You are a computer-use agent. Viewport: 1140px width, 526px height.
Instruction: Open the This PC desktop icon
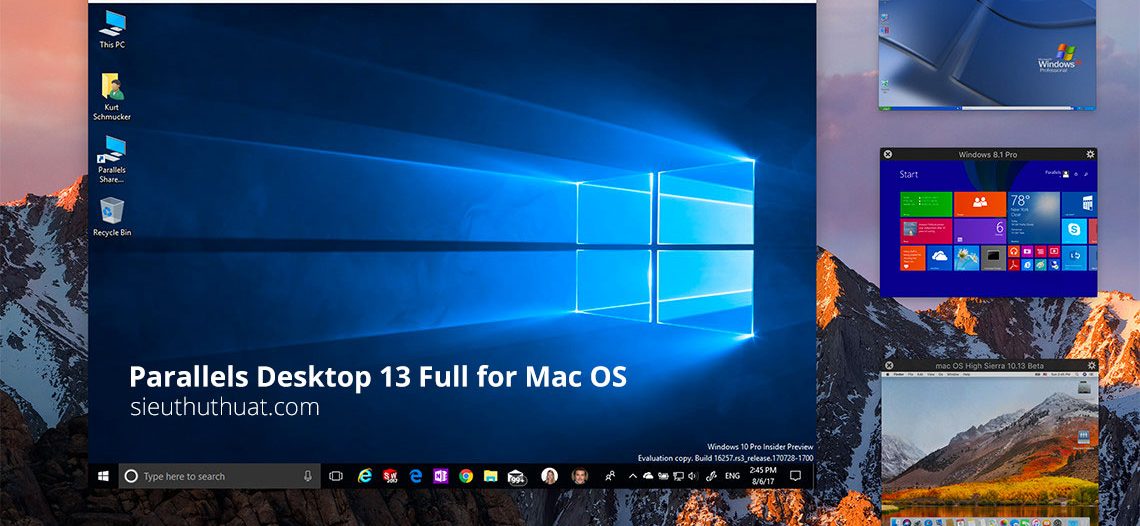[112, 30]
